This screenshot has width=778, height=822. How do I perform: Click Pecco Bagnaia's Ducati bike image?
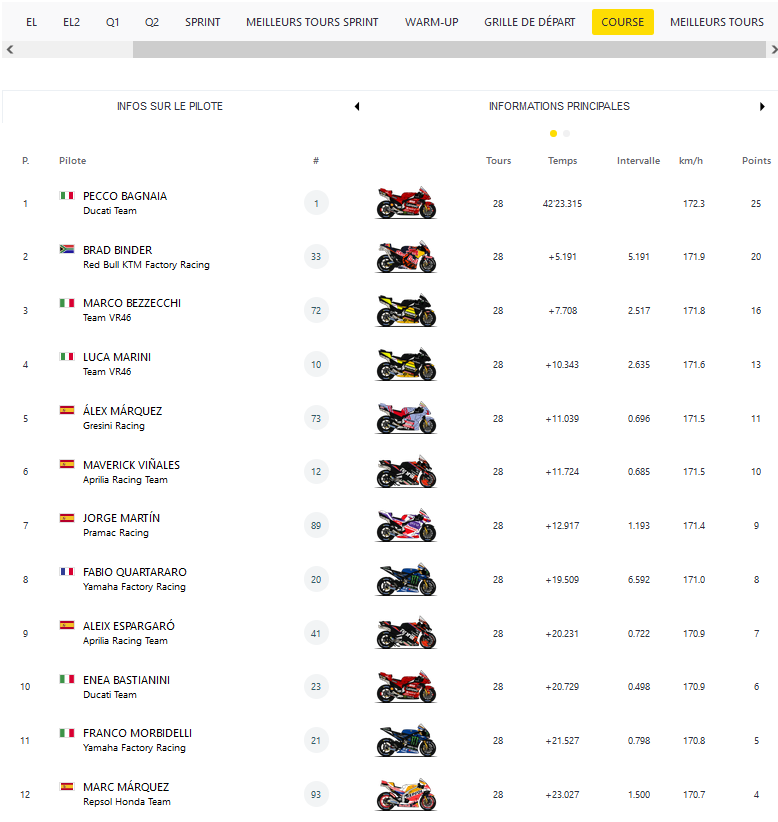(x=406, y=203)
